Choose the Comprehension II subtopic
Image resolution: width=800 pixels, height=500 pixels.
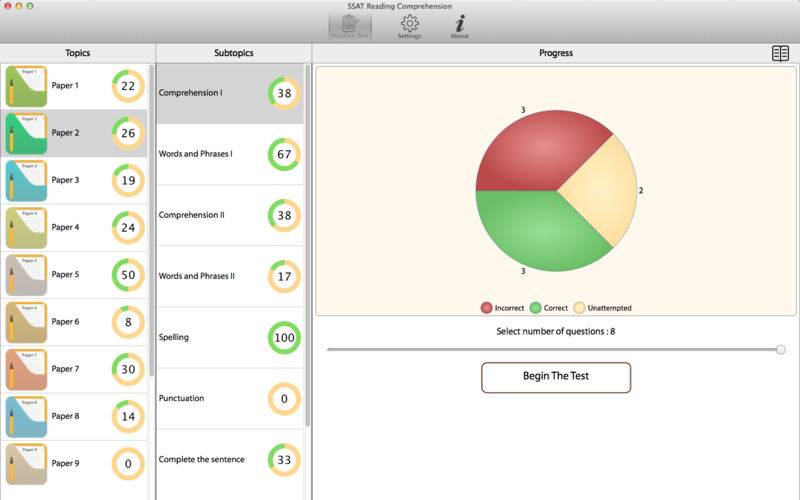pos(230,215)
